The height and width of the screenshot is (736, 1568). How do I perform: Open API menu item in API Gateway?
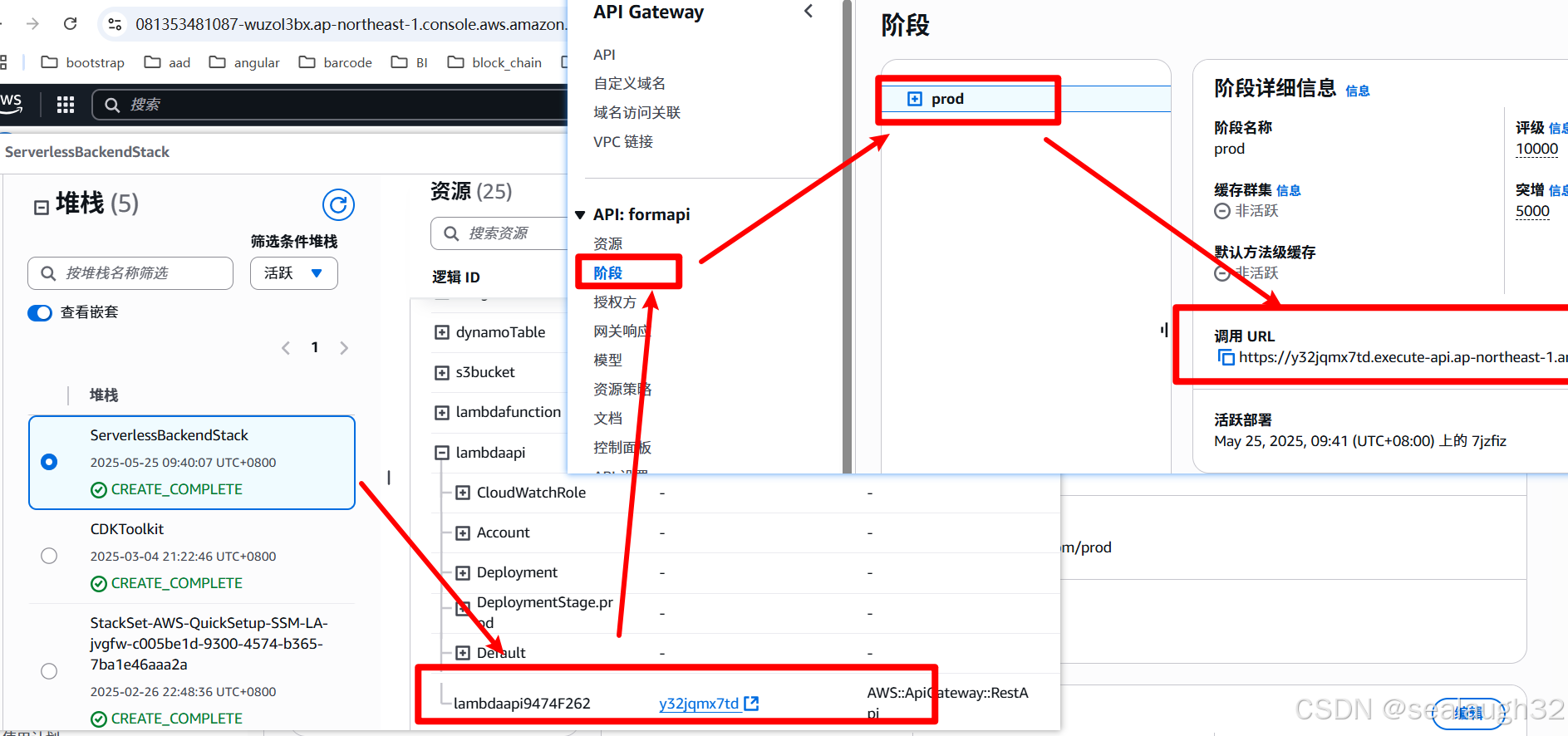pos(604,55)
